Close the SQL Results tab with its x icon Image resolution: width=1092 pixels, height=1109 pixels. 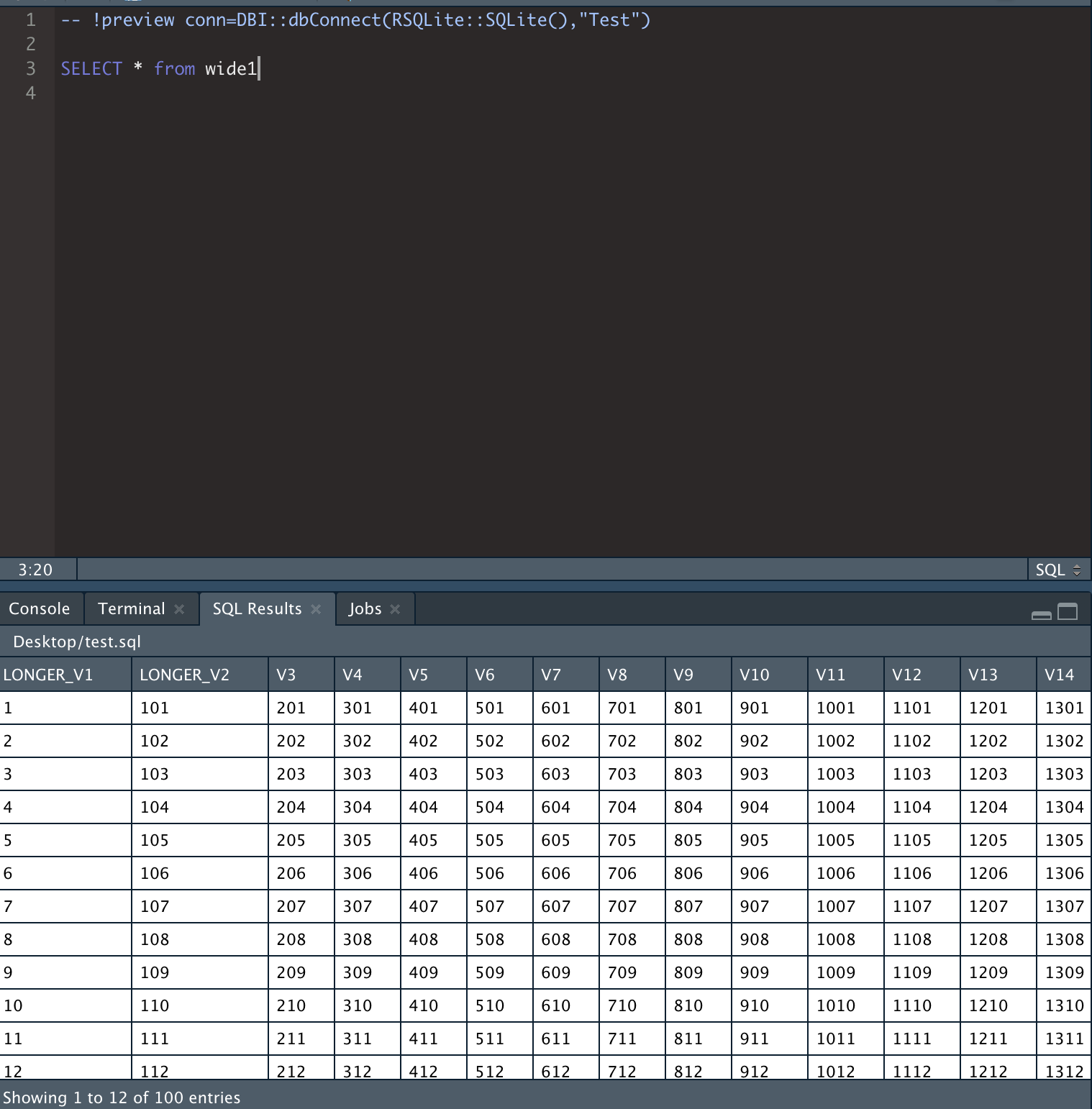pyautogui.click(x=315, y=608)
